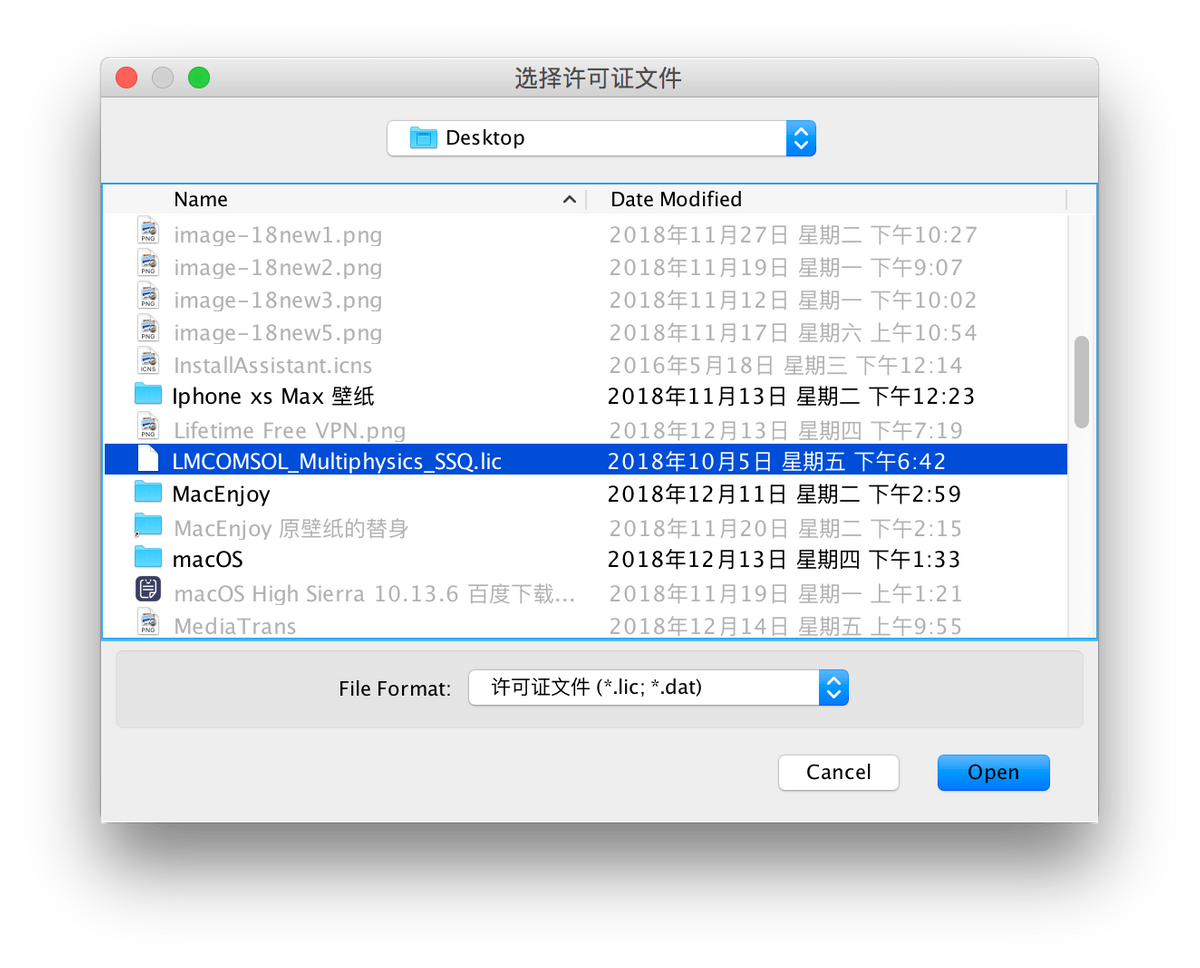This screenshot has width=1200, height=968.
Task: Click the Cancel button
Action: tap(839, 772)
